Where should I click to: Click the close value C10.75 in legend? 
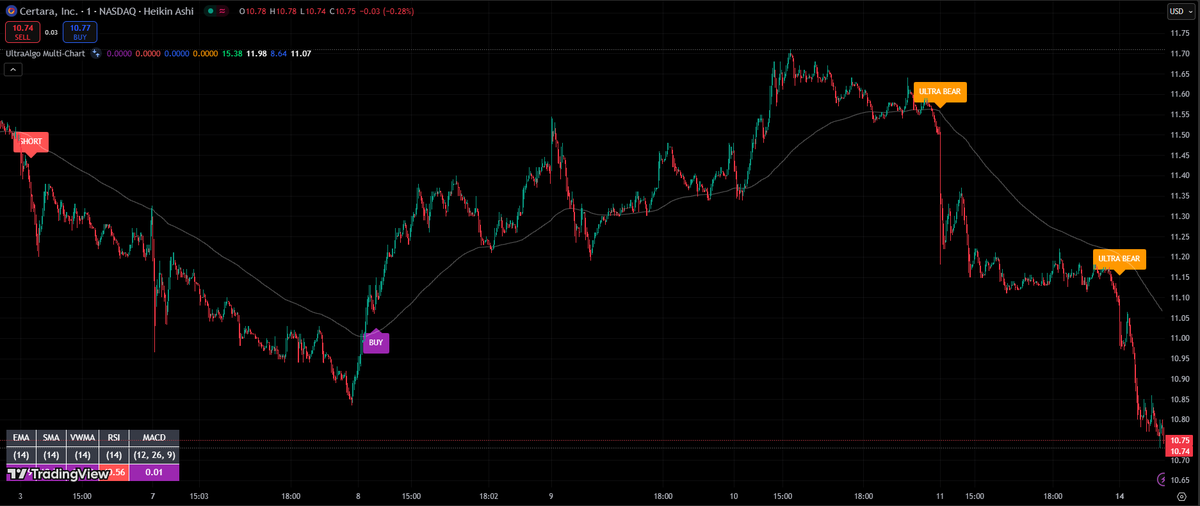pyautogui.click(x=343, y=11)
